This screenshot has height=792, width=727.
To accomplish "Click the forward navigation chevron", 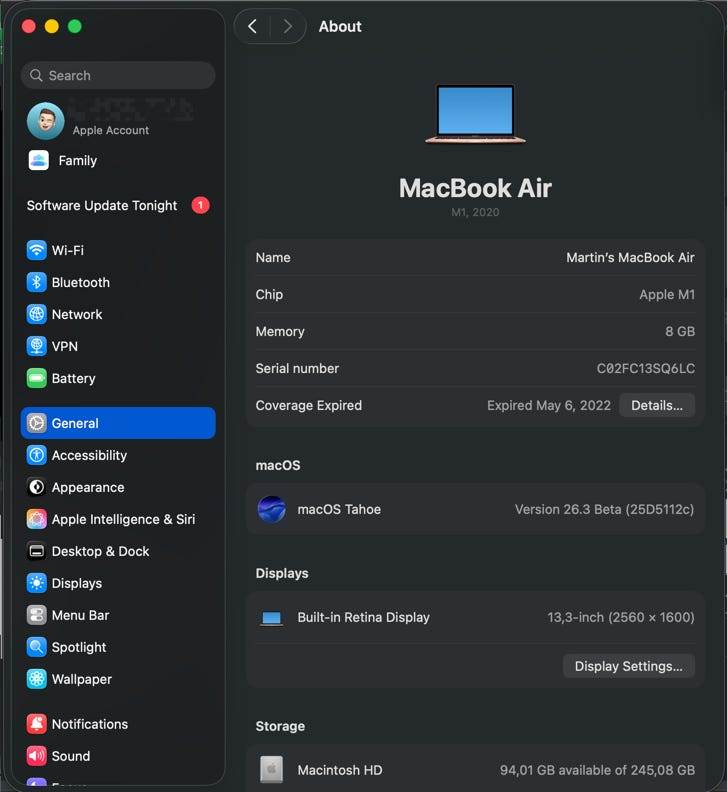I will 288,27.
